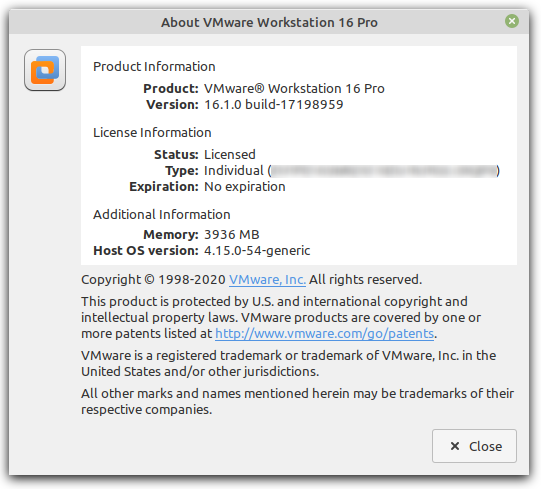This screenshot has height=489, width=541.
Task: Click the registered trademark paragraph
Action: [288, 363]
